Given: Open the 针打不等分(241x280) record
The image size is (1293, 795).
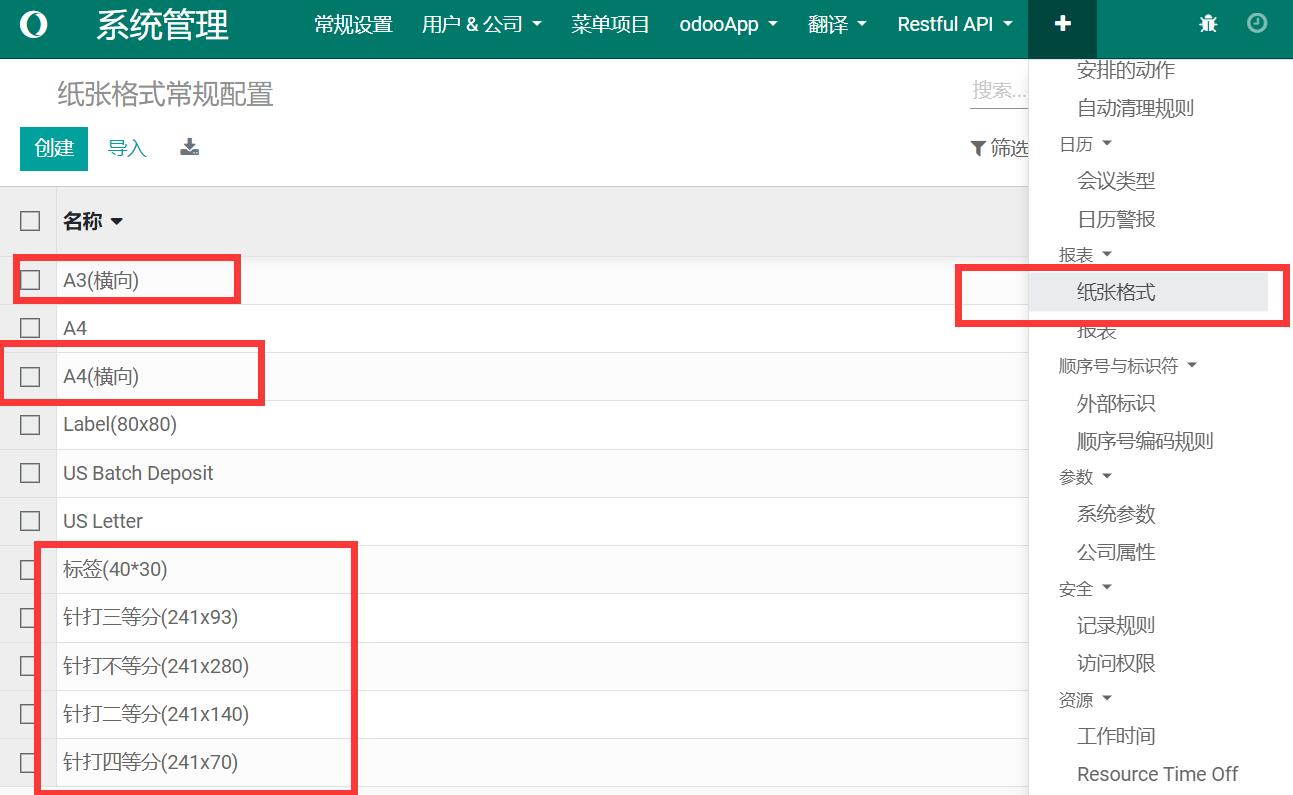Looking at the screenshot, I should 156,666.
